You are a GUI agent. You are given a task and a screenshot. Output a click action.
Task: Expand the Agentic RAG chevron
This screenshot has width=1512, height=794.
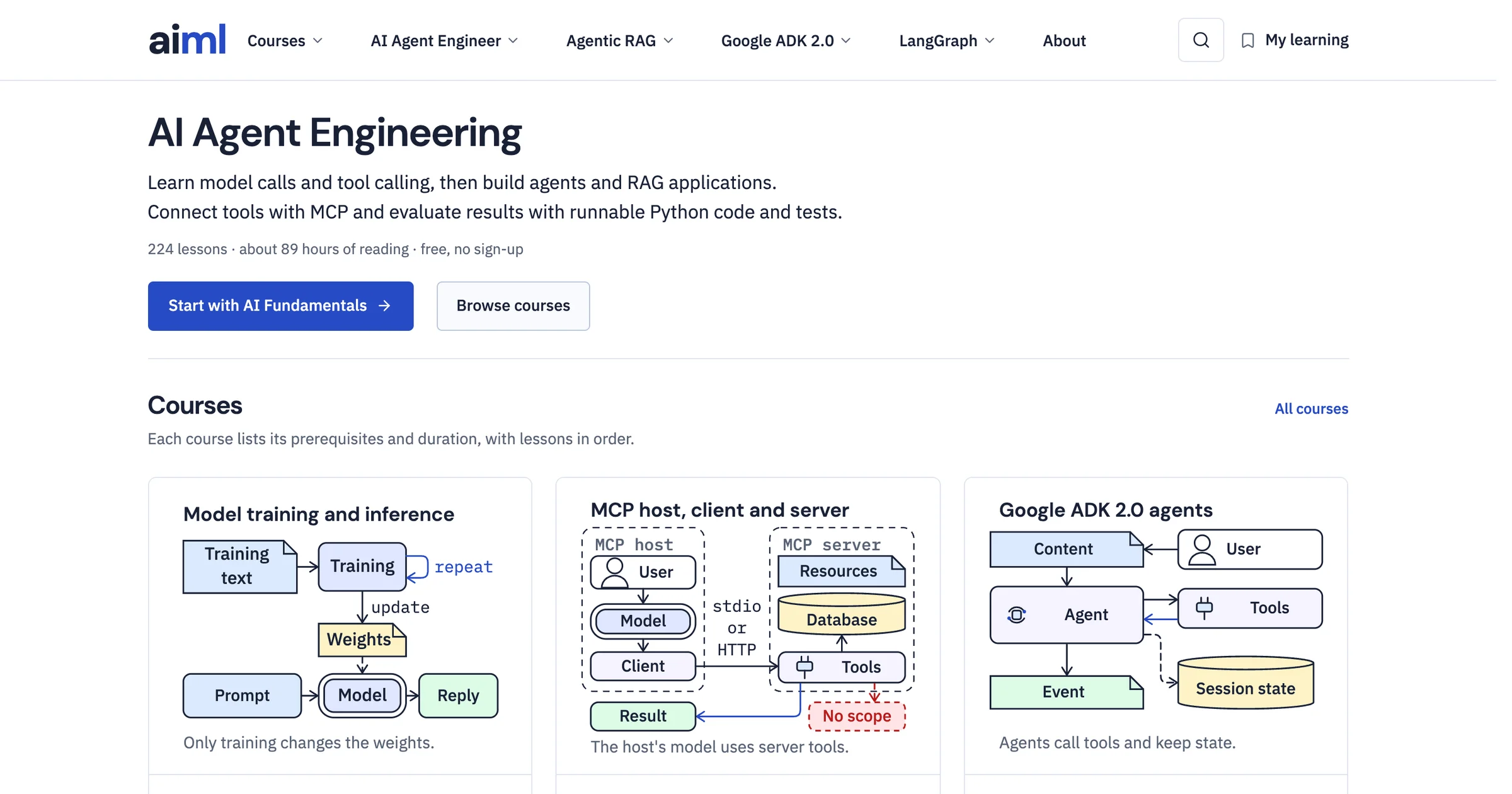pos(668,40)
